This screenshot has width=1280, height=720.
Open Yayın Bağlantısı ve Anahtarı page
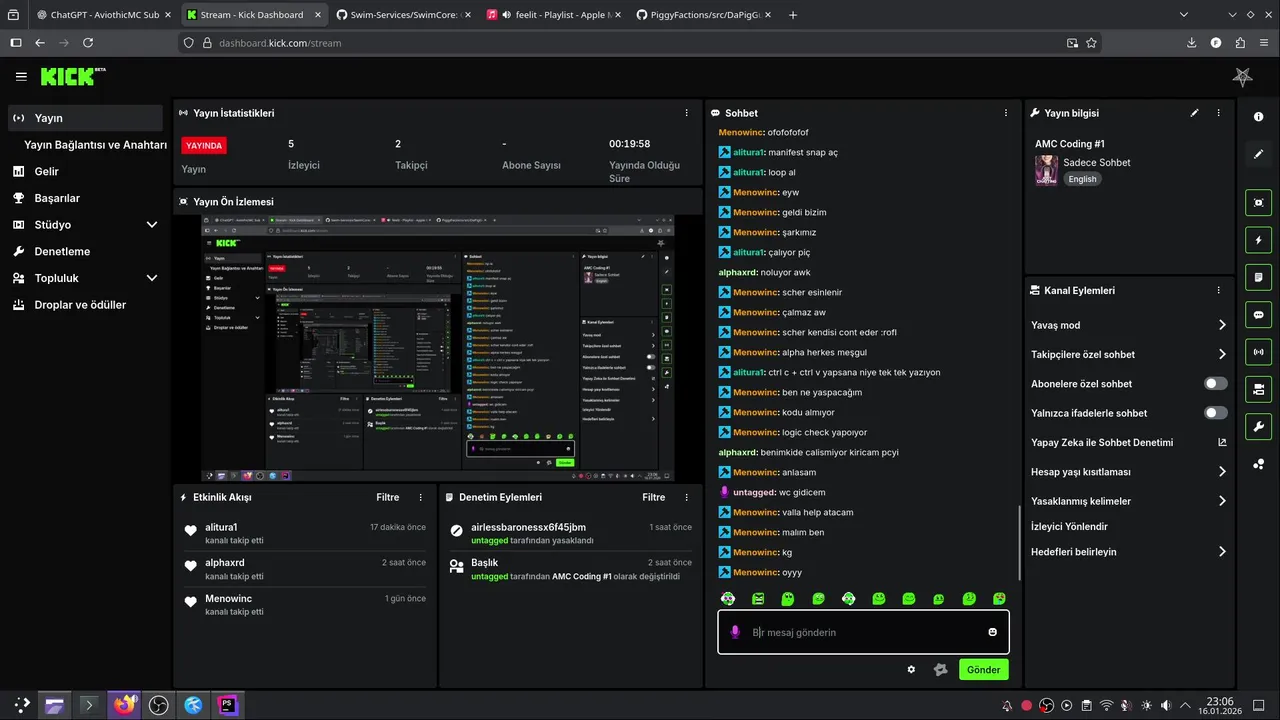pyautogui.click(x=95, y=145)
